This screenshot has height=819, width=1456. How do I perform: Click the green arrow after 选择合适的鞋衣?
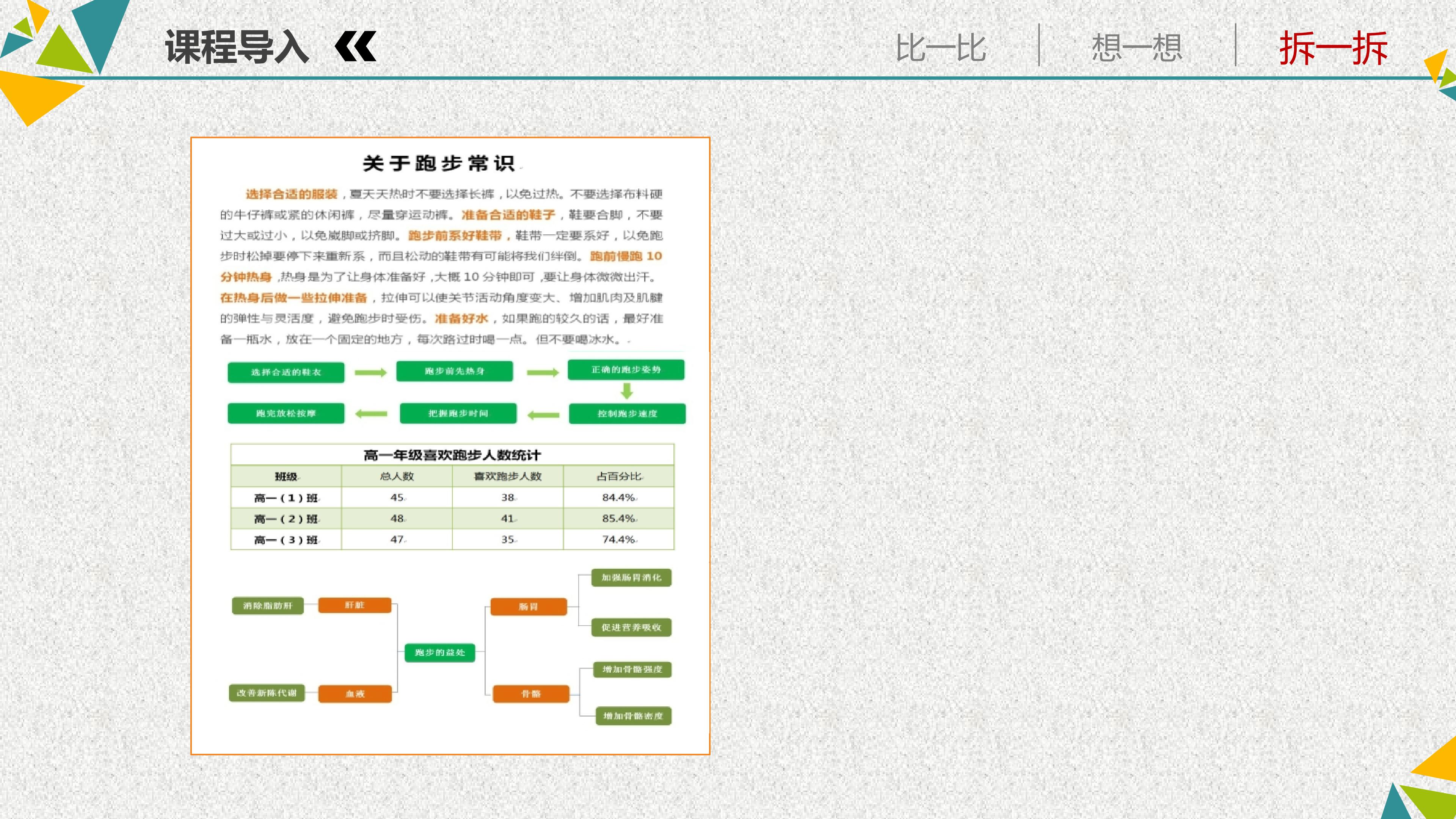tap(371, 372)
